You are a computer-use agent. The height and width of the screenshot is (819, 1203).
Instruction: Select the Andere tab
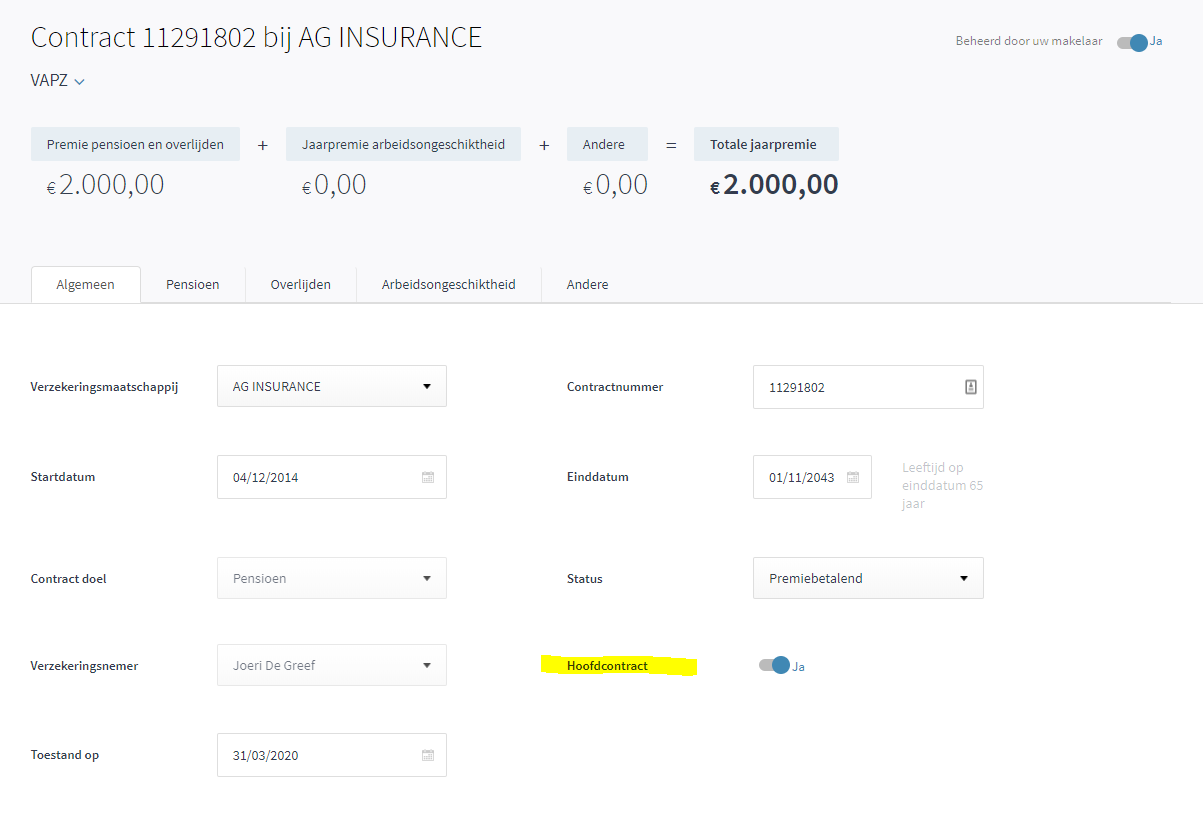coord(587,285)
